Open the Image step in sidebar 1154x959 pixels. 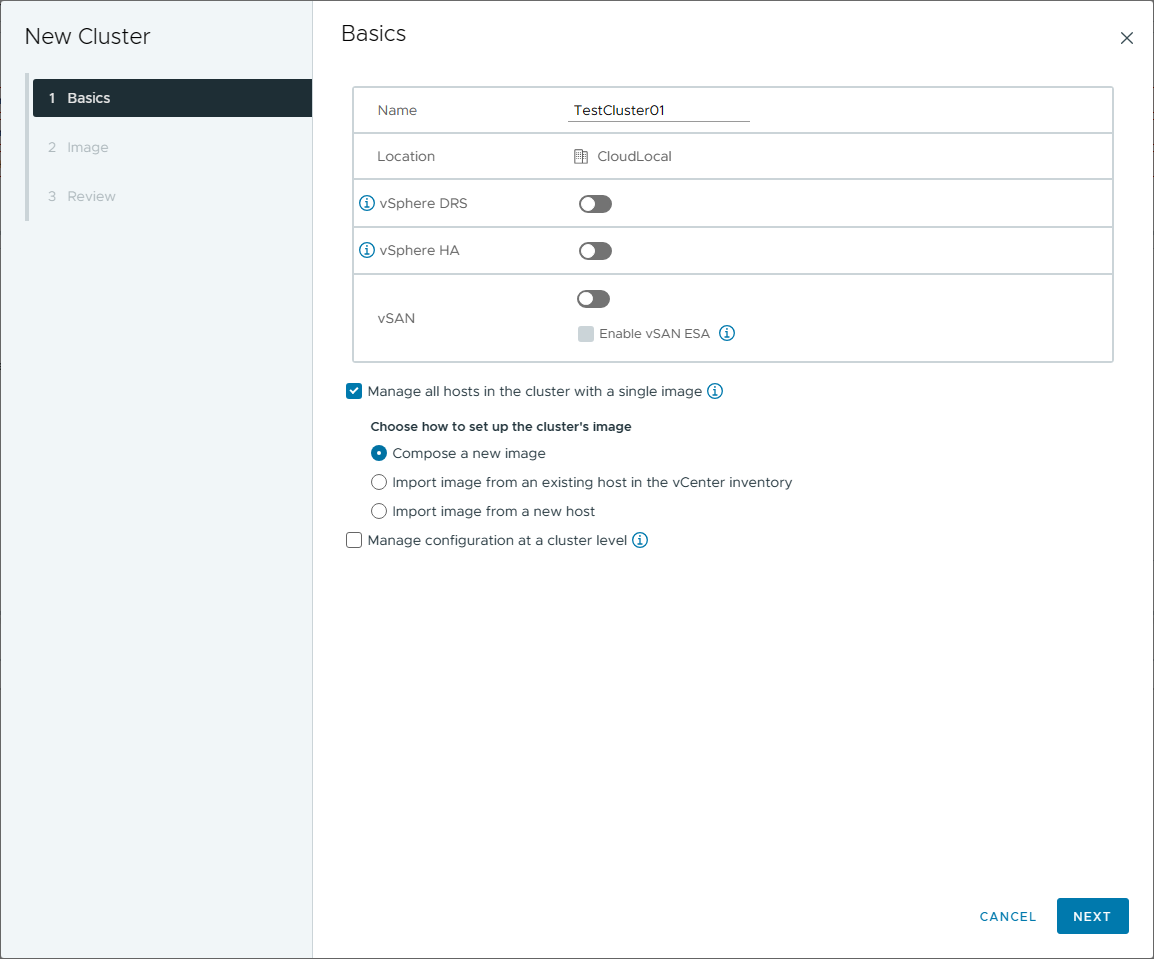pyautogui.click(x=88, y=148)
